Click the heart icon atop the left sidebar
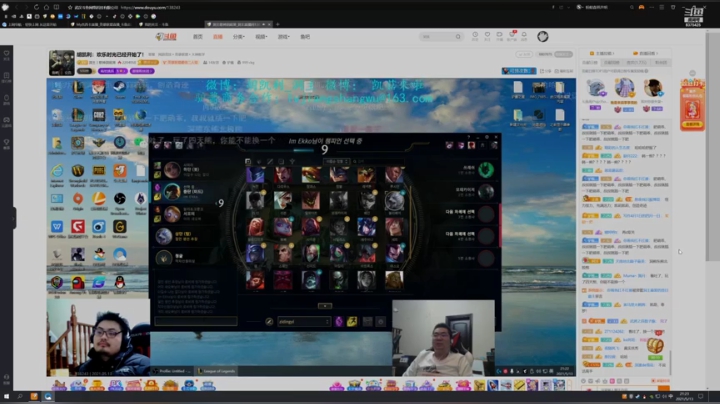The width and height of the screenshot is (720, 404). click(6, 55)
